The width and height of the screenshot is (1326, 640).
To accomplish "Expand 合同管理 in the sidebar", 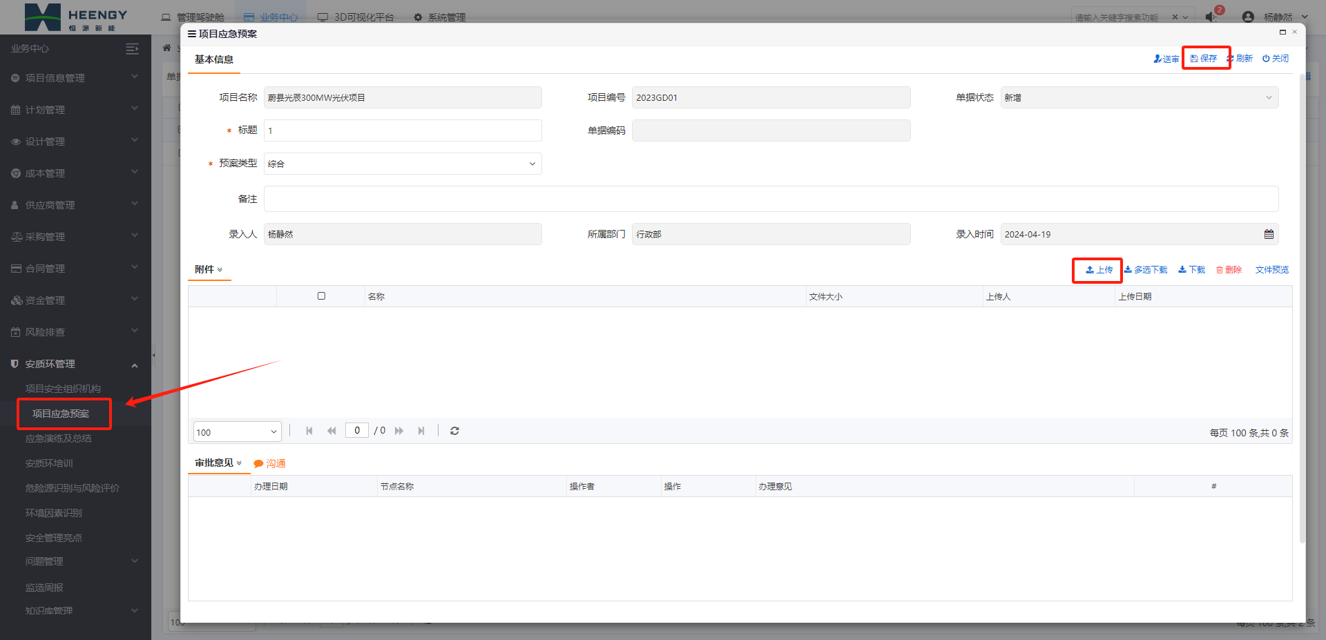I will pos(75,269).
